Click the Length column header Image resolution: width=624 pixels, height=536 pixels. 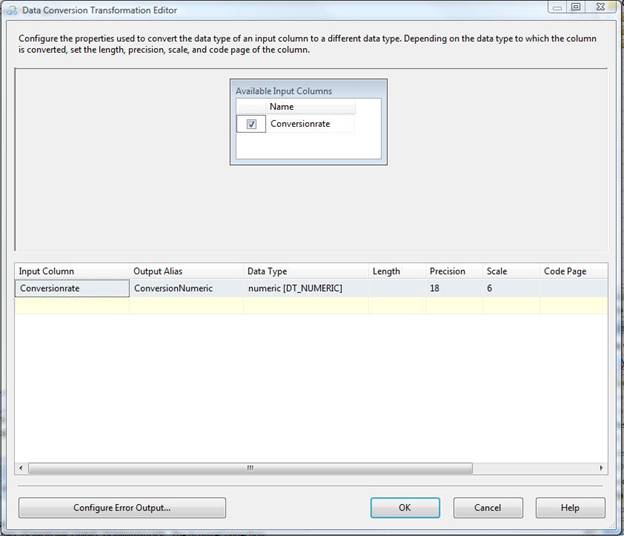(397, 271)
